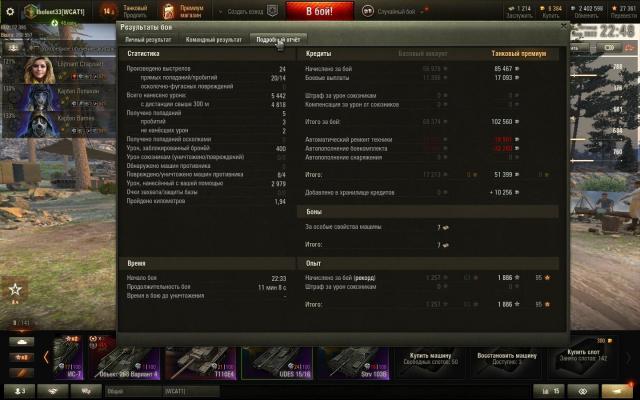Open the Командный результат tab
The image size is (640, 400).
[213, 38]
